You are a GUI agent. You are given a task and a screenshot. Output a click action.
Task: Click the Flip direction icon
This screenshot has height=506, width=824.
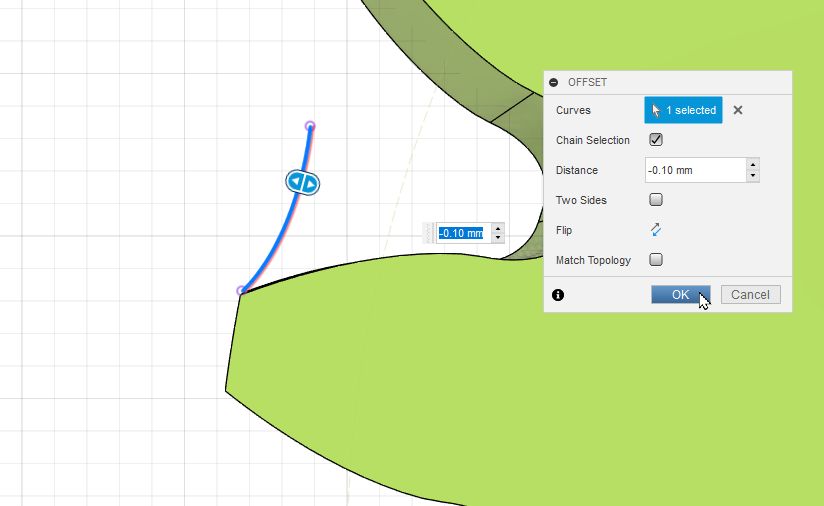(x=656, y=230)
